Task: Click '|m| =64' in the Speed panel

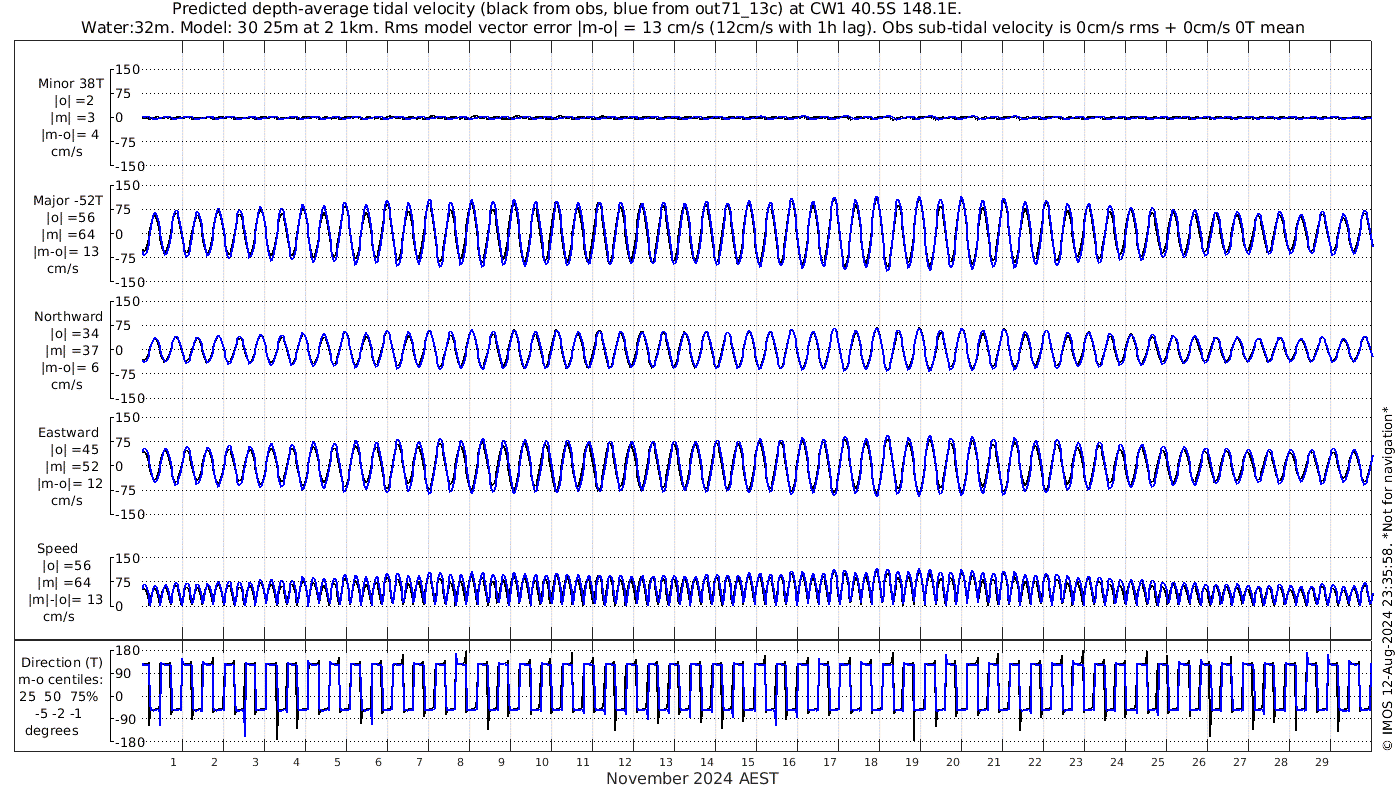Action: 66,583
